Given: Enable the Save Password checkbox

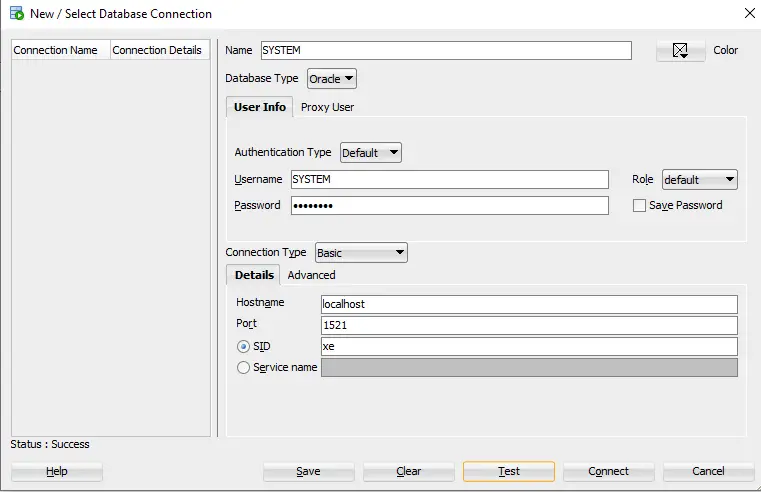Looking at the screenshot, I should point(639,205).
